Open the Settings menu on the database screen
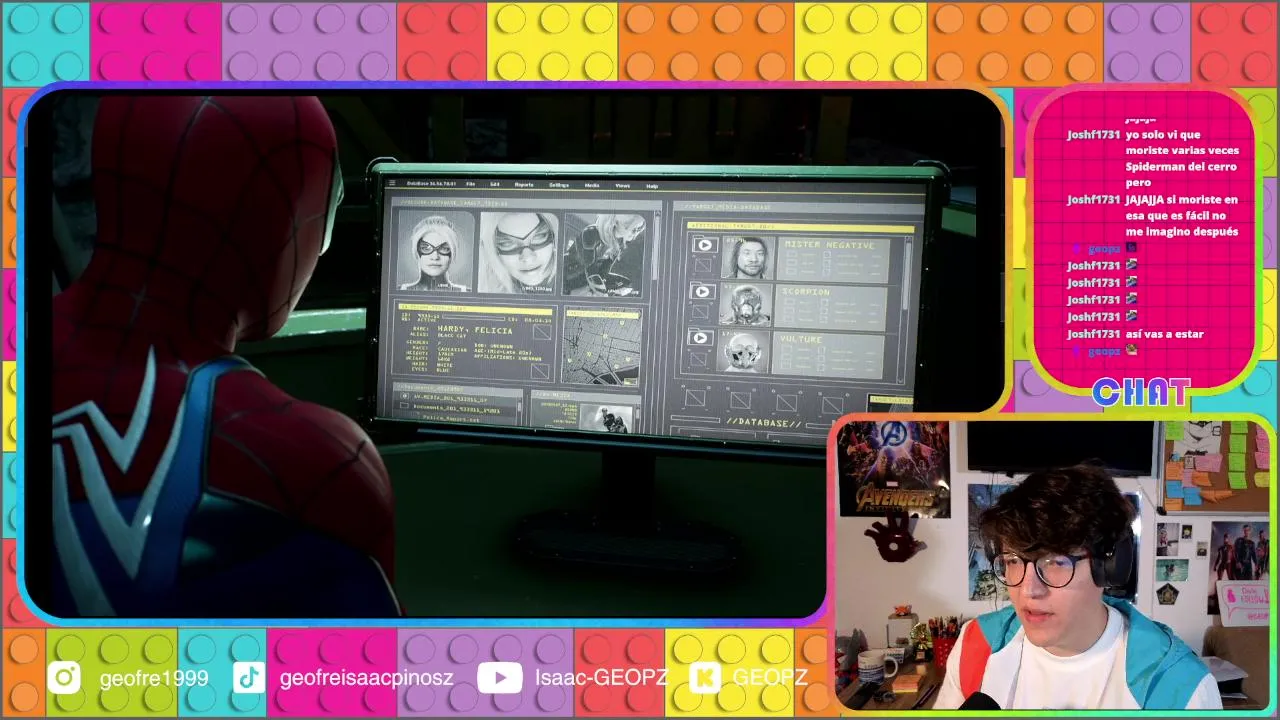This screenshot has height=720, width=1280. point(559,185)
